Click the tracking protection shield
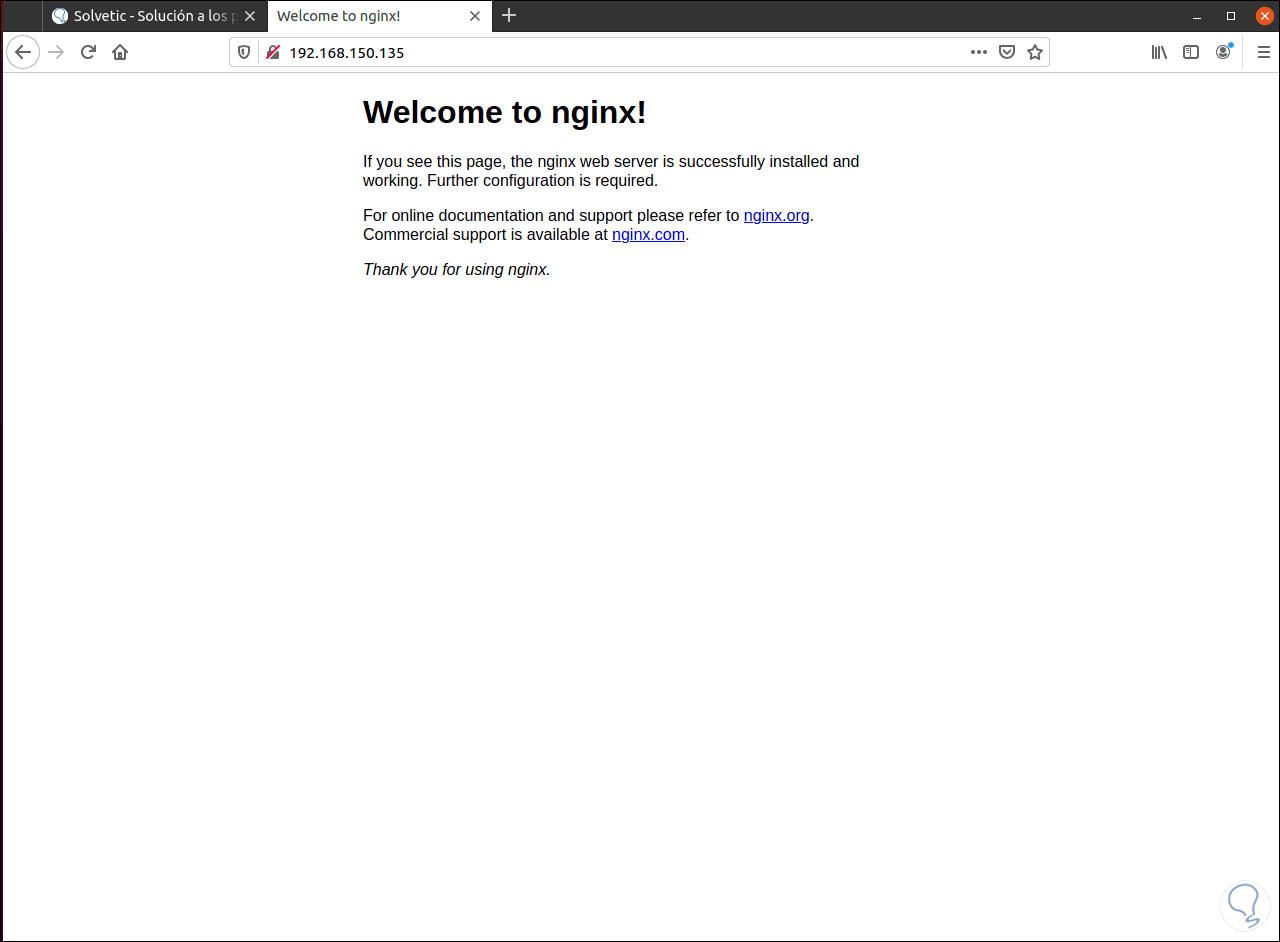The image size is (1280, 942). (x=244, y=52)
